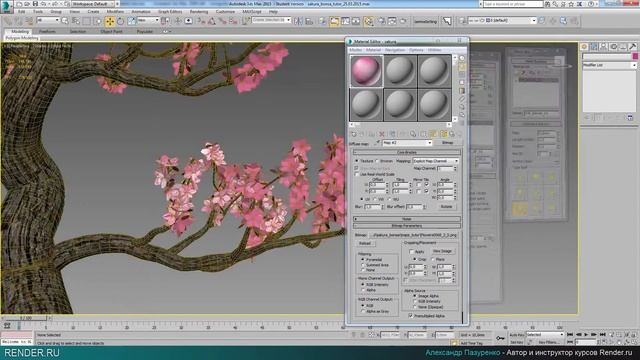Click the View Image button

click(x=442, y=251)
